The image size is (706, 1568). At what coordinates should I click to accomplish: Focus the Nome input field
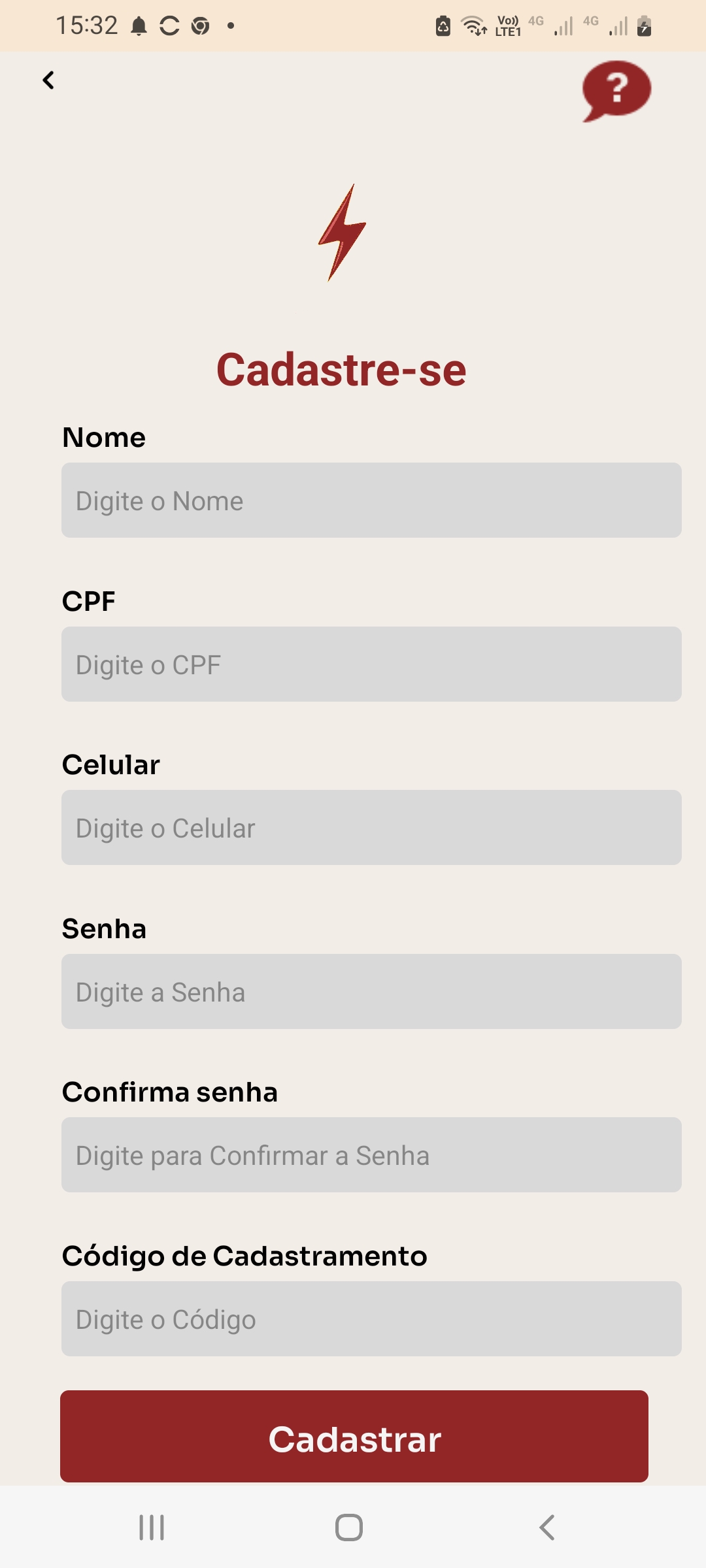click(371, 500)
